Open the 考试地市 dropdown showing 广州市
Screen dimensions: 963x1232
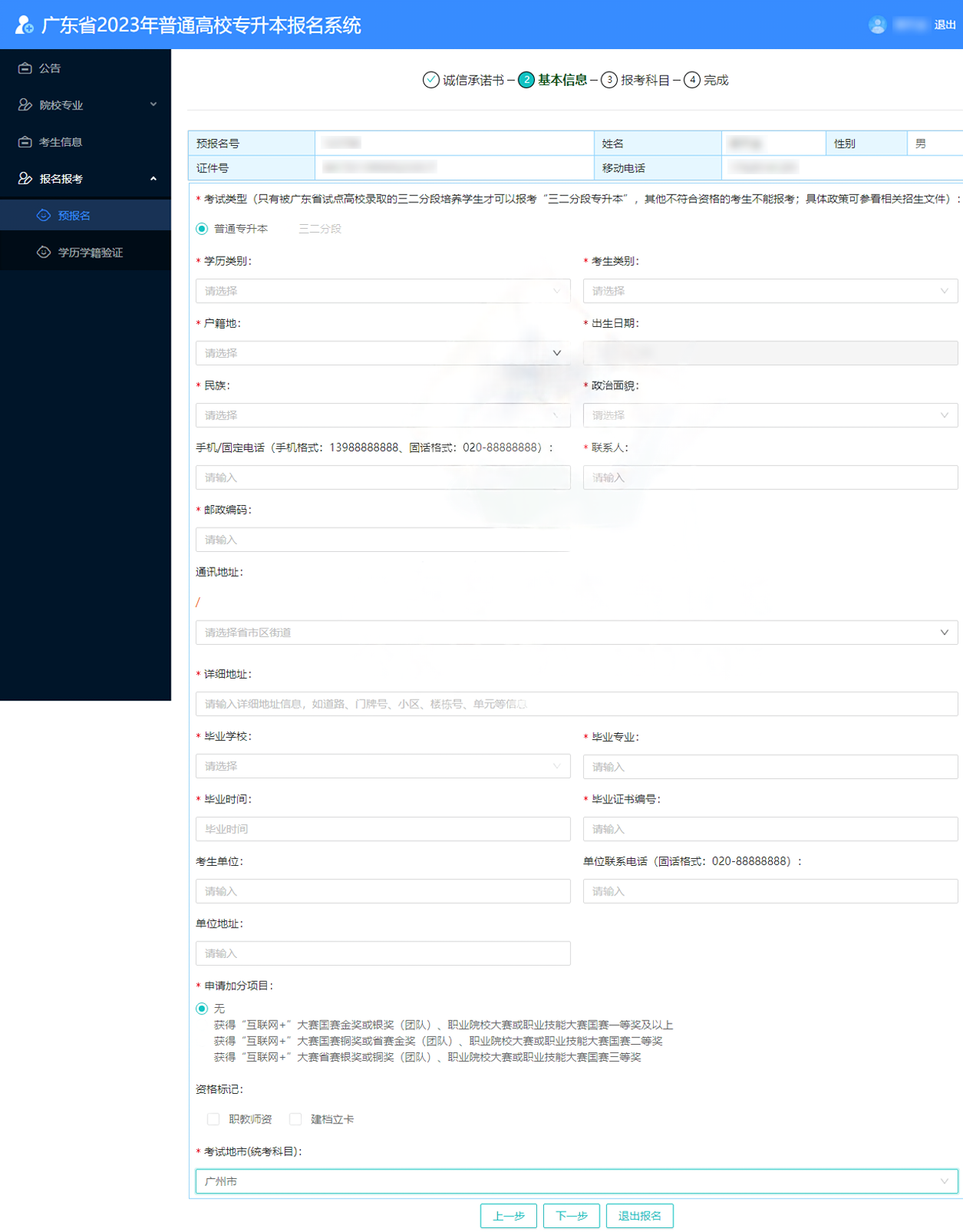tap(576, 1181)
